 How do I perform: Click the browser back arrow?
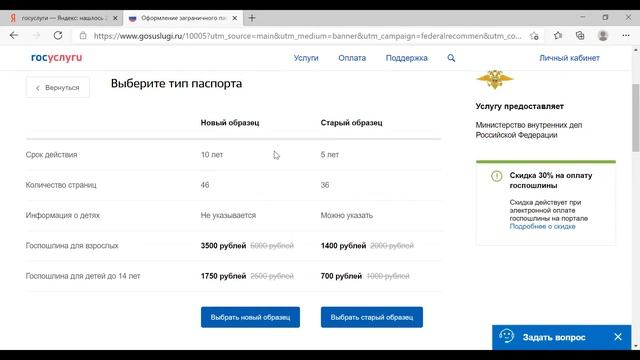[14, 36]
